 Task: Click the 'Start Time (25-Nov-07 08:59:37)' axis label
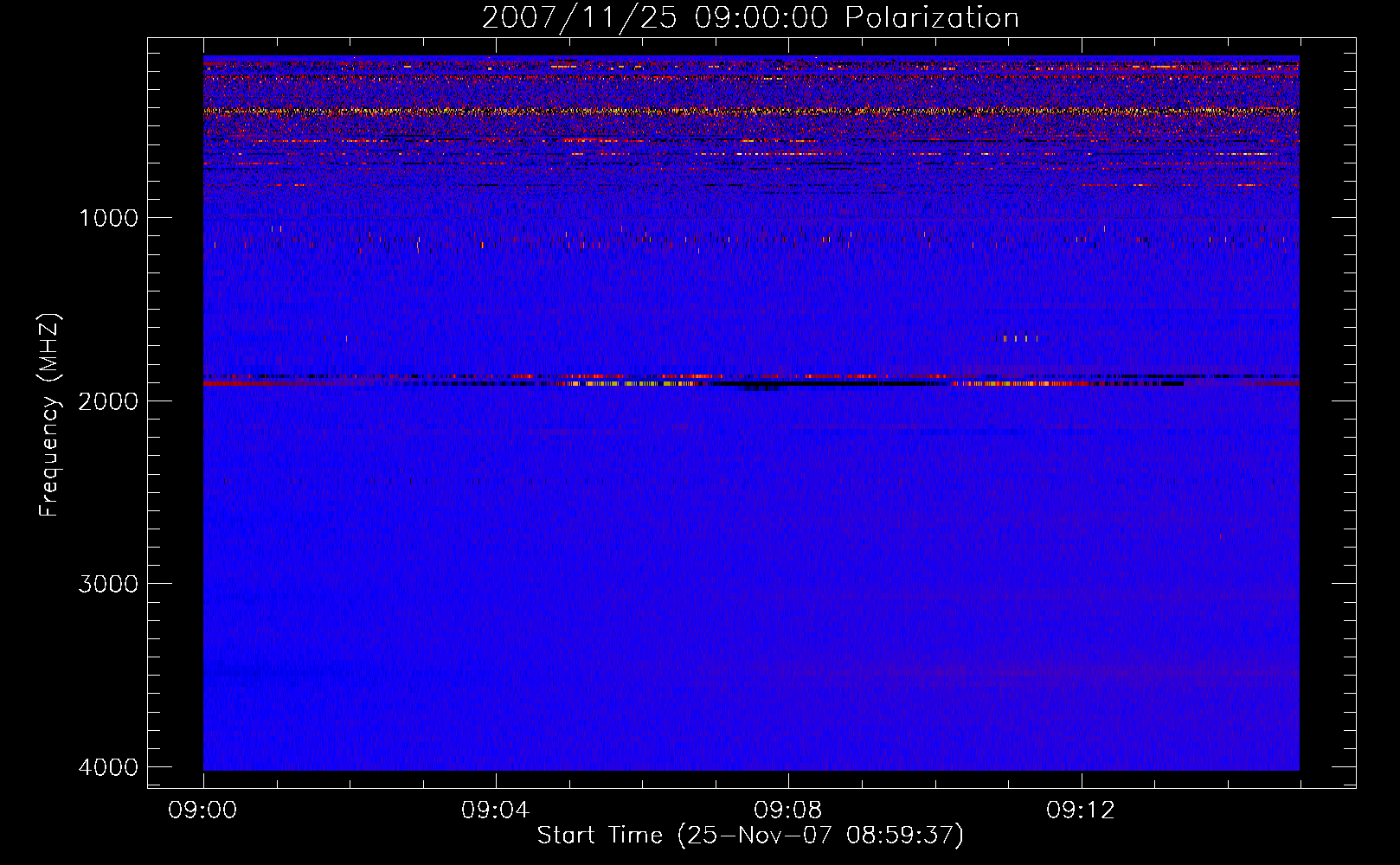750,836
